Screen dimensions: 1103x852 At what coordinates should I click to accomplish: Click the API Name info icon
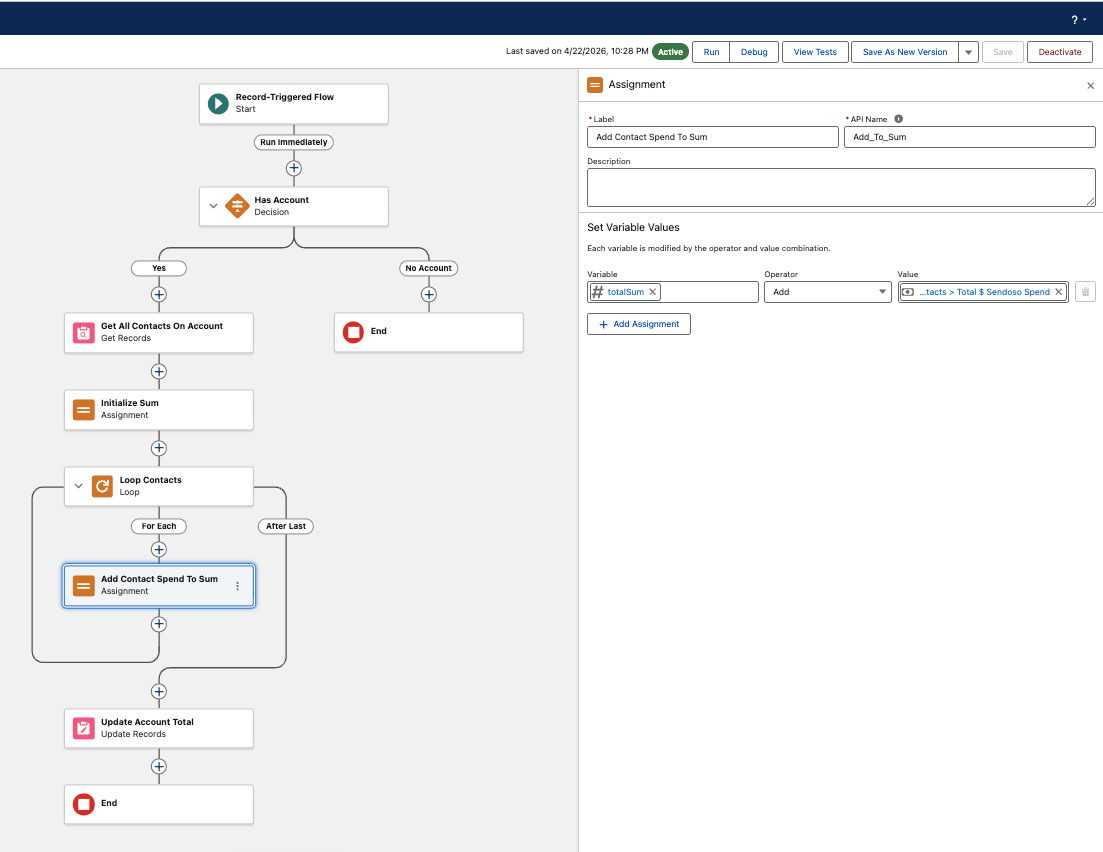coord(898,119)
